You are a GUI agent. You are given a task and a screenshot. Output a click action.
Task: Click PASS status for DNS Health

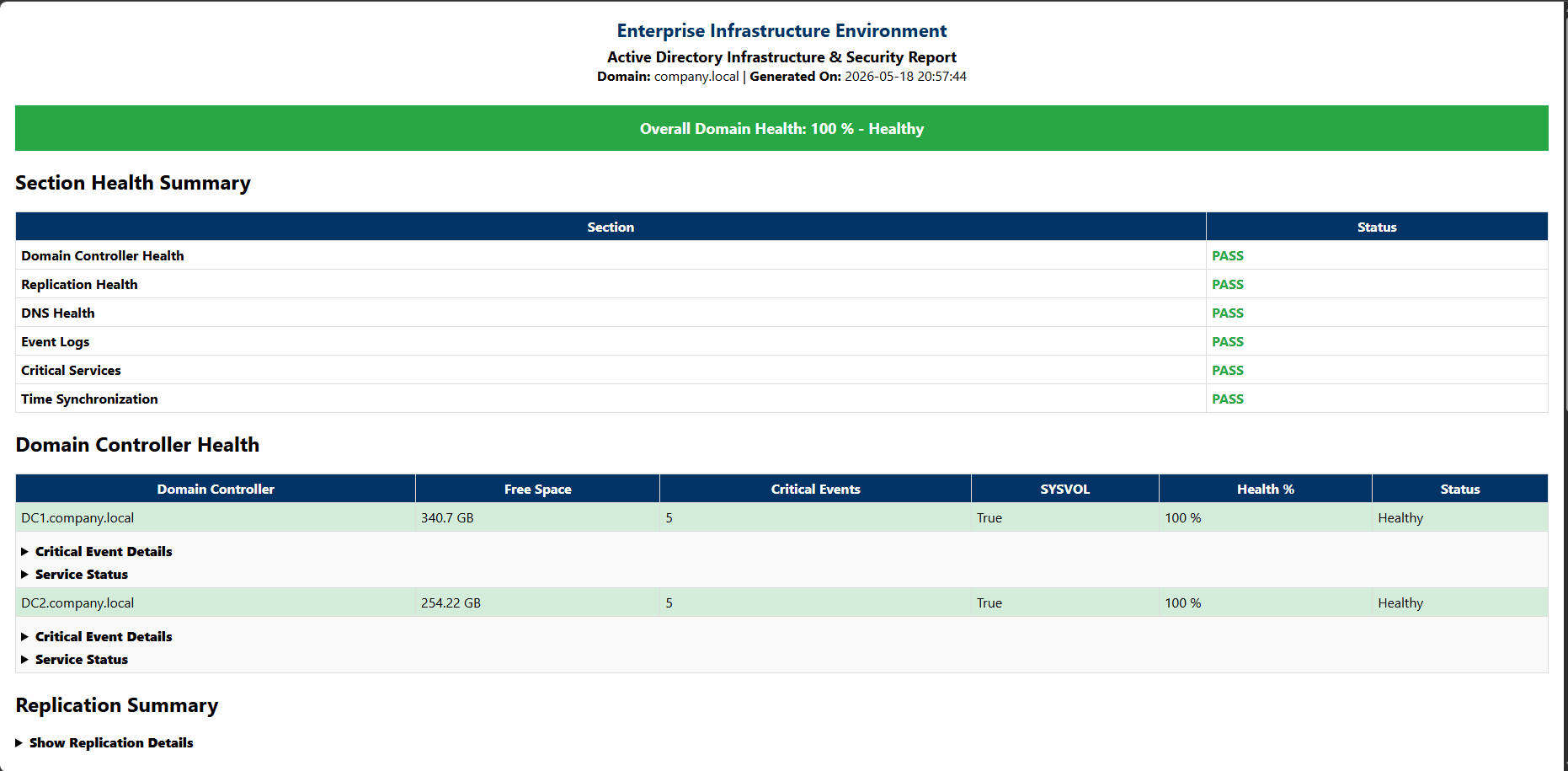[x=1228, y=313]
